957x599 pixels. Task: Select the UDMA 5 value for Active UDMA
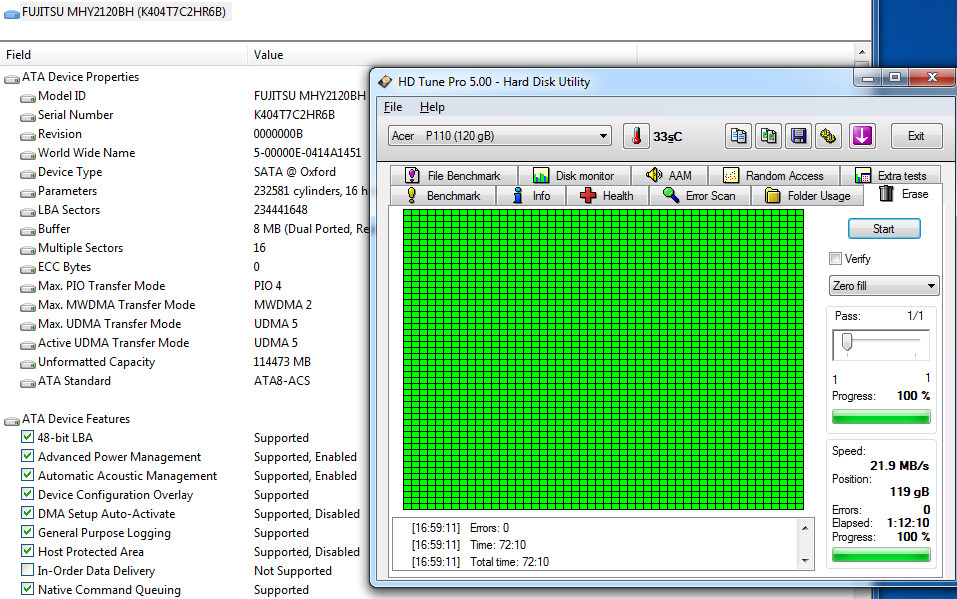pyautogui.click(x=276, y=343)
